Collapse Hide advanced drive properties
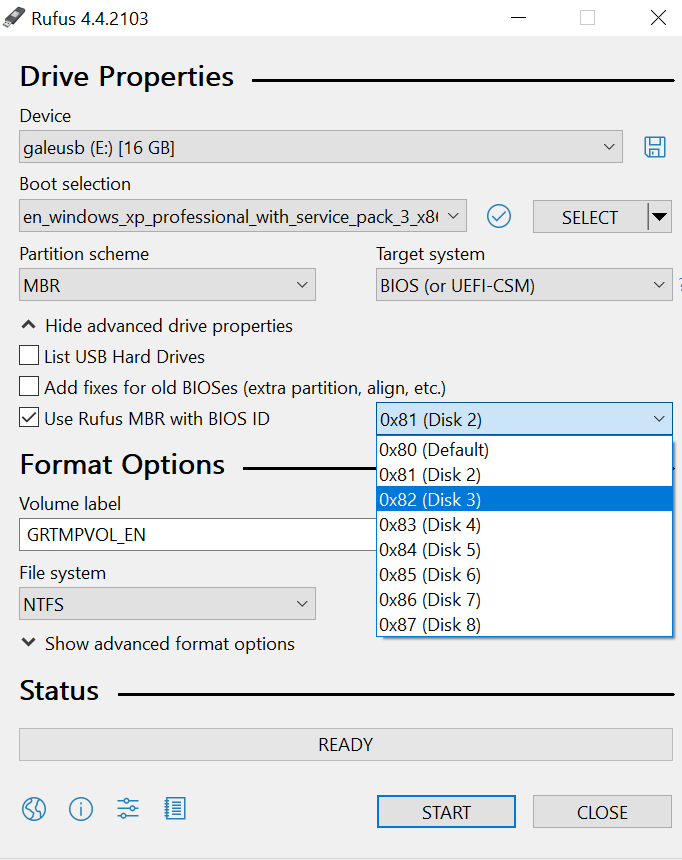Screen dimensions: 682x860 coord(157,326)
